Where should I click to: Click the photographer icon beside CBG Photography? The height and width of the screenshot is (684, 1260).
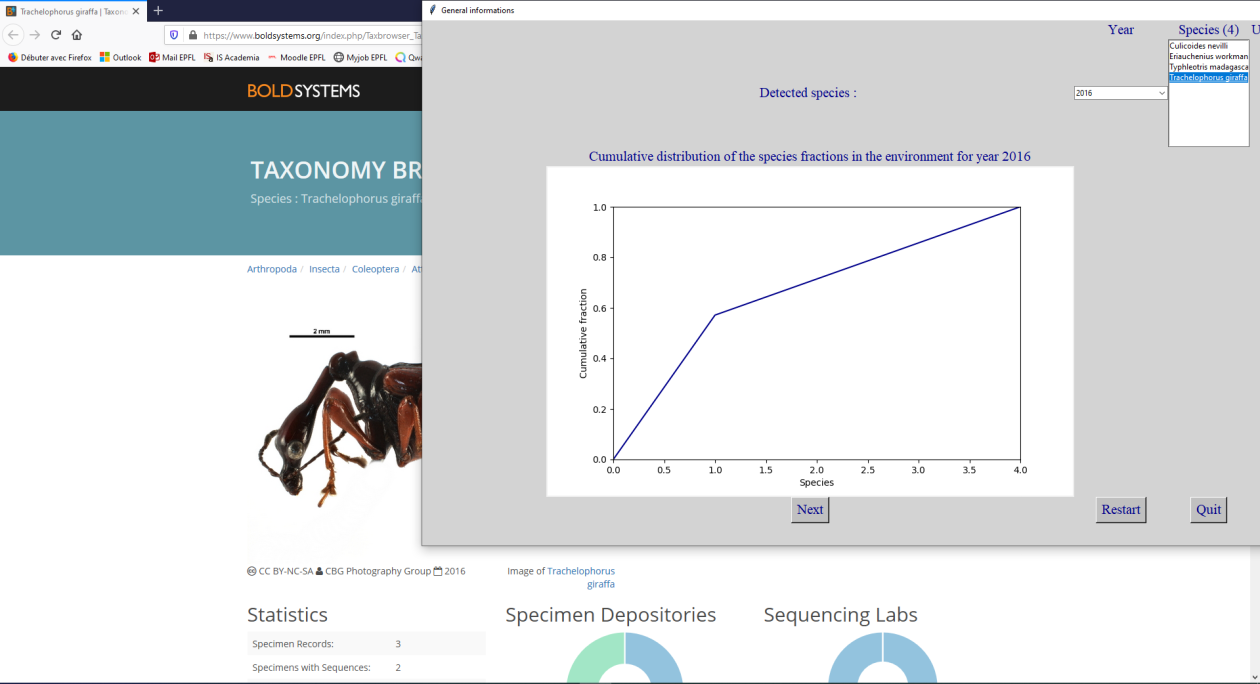(319, 571)
